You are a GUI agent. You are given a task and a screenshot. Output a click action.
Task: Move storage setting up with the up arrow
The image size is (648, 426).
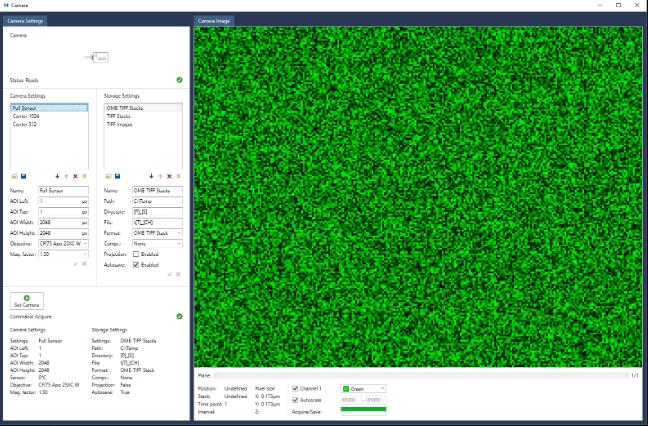(160, 175)
